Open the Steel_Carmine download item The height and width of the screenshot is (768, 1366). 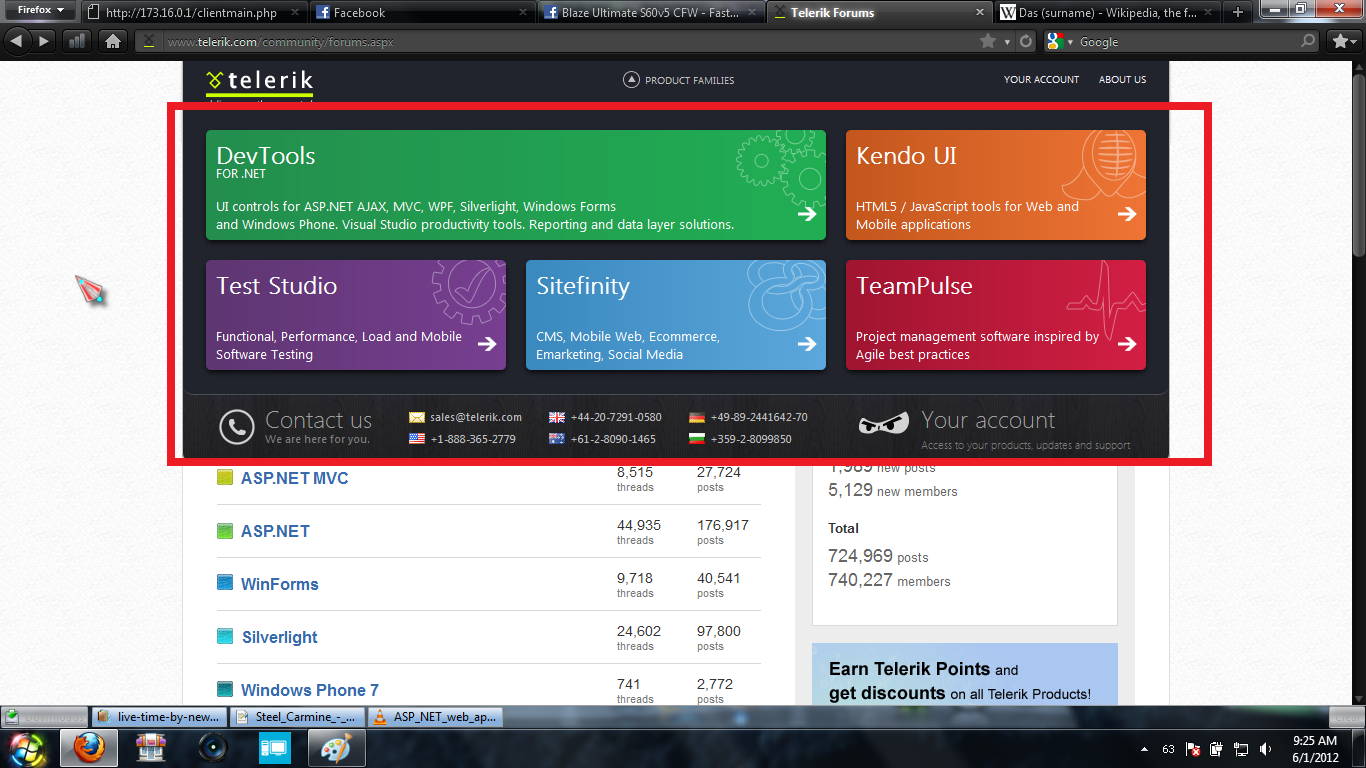click(297, 717)
